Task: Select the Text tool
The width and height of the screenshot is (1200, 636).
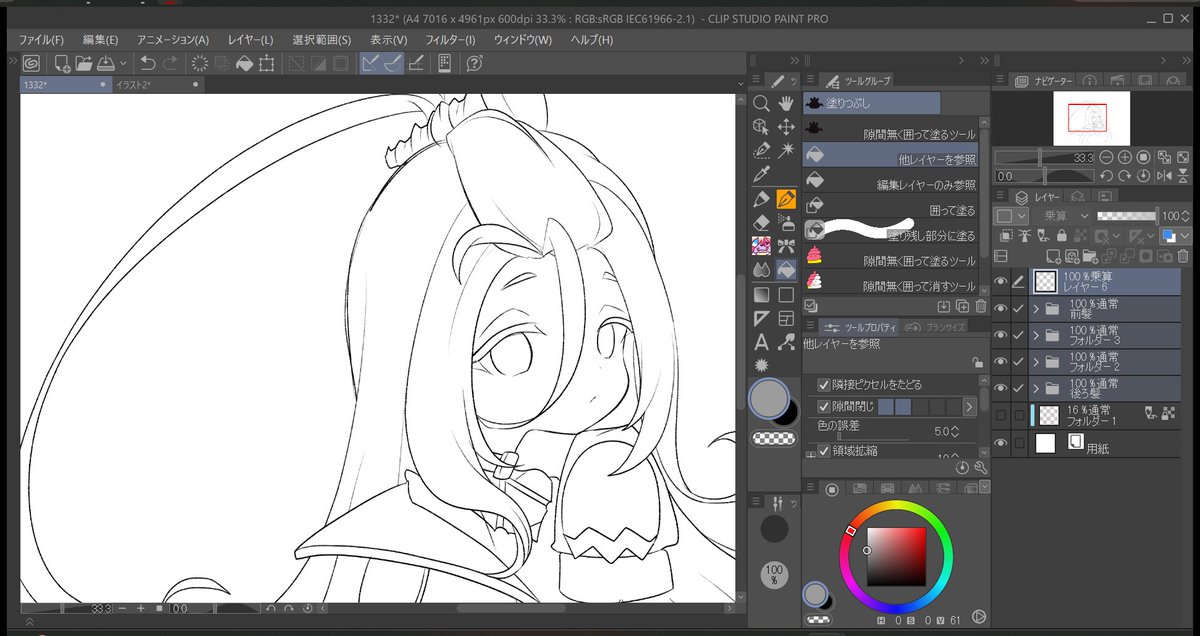Action: [x=761, y=342]
